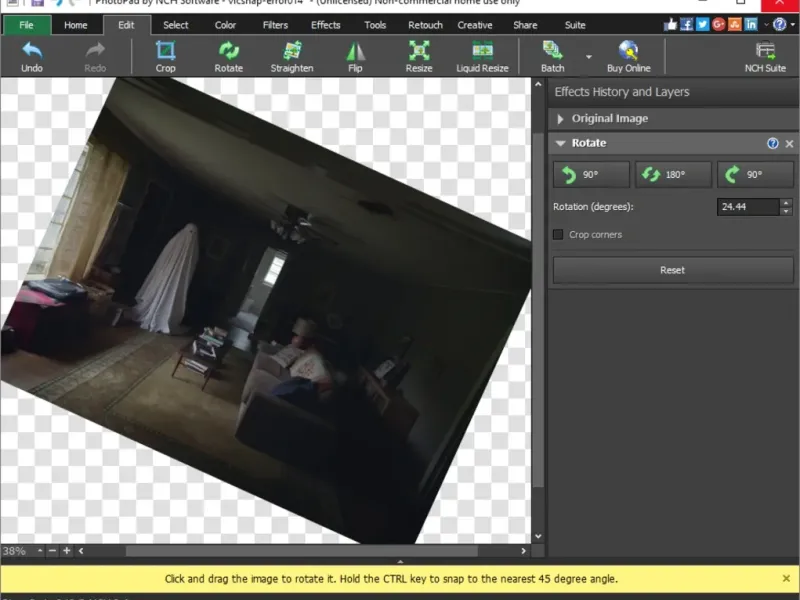The height and width of the screenshot is (600, 800).
Task: Share via the Google Plus icon
Action: tap(718, 24)
